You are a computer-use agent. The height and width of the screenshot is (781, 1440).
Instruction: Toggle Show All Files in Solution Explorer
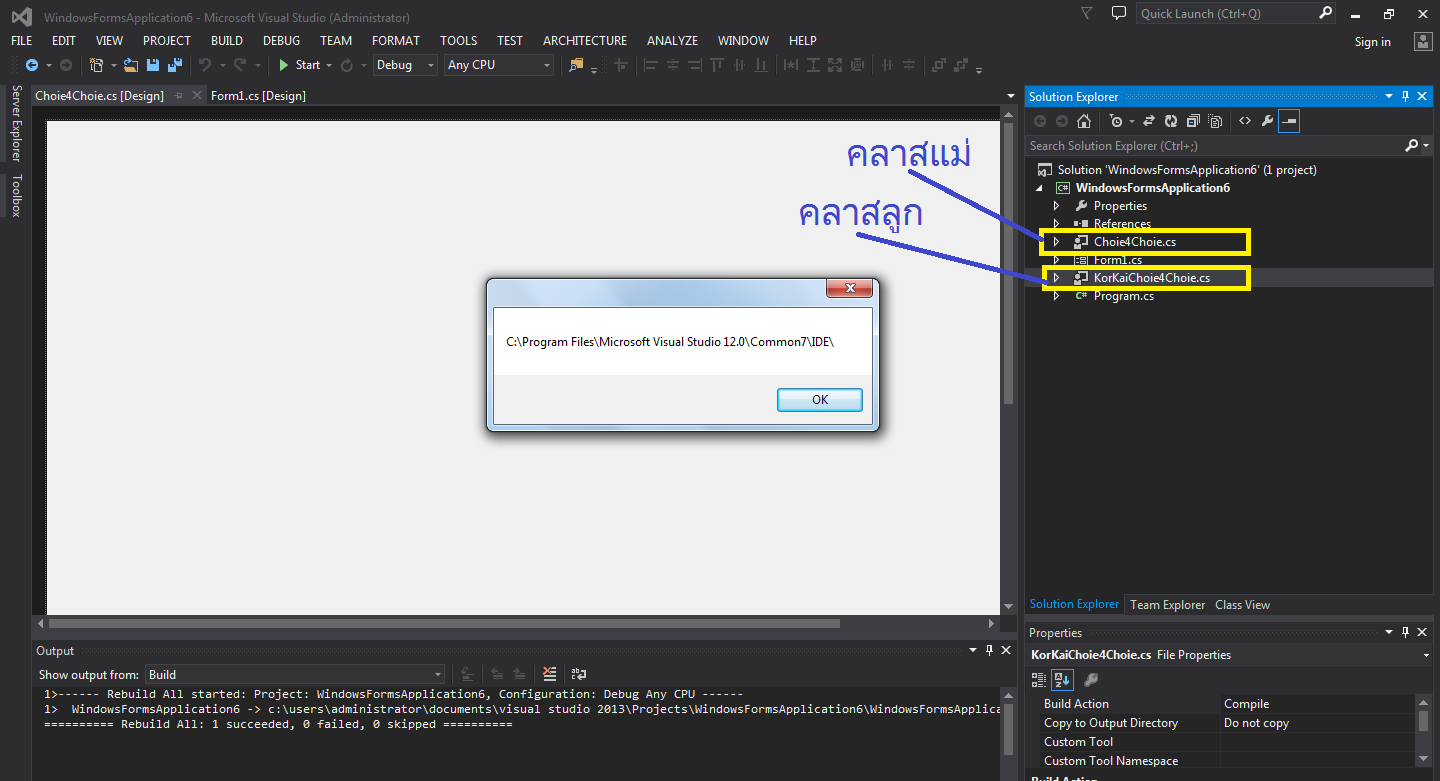pos(1215,121)
